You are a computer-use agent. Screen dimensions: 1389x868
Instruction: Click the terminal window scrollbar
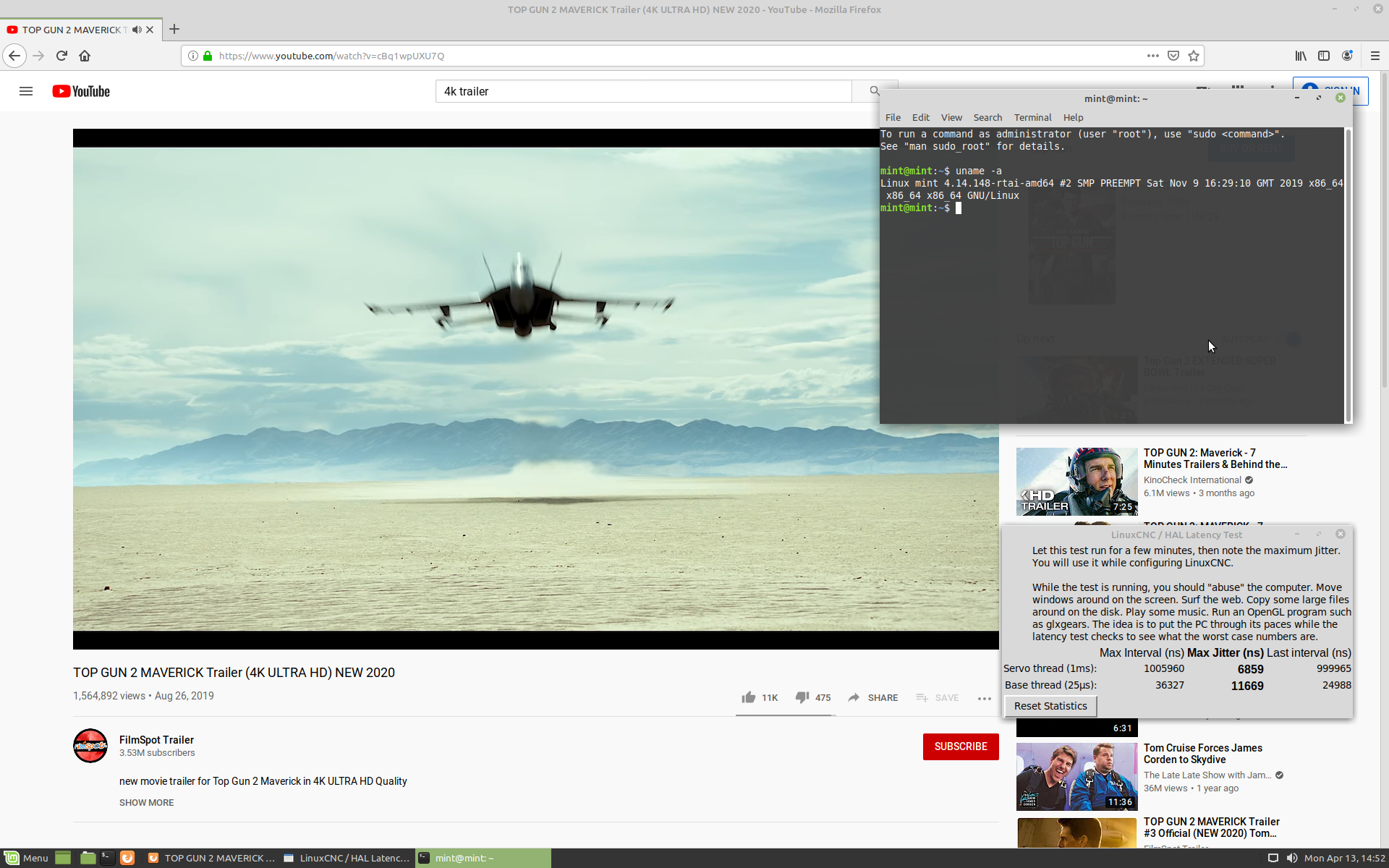pos(1348,276)
